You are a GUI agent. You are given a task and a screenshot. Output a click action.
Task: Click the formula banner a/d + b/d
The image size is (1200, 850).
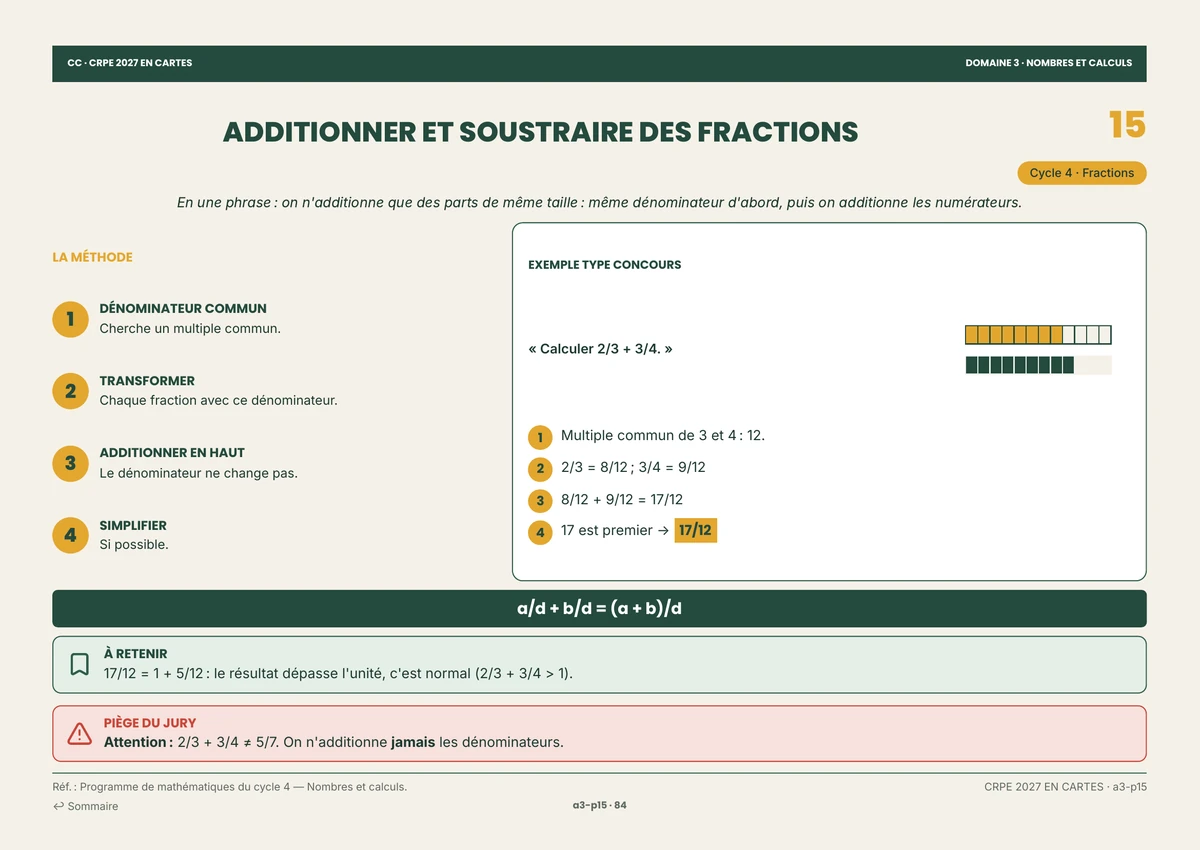coord(599,608)
